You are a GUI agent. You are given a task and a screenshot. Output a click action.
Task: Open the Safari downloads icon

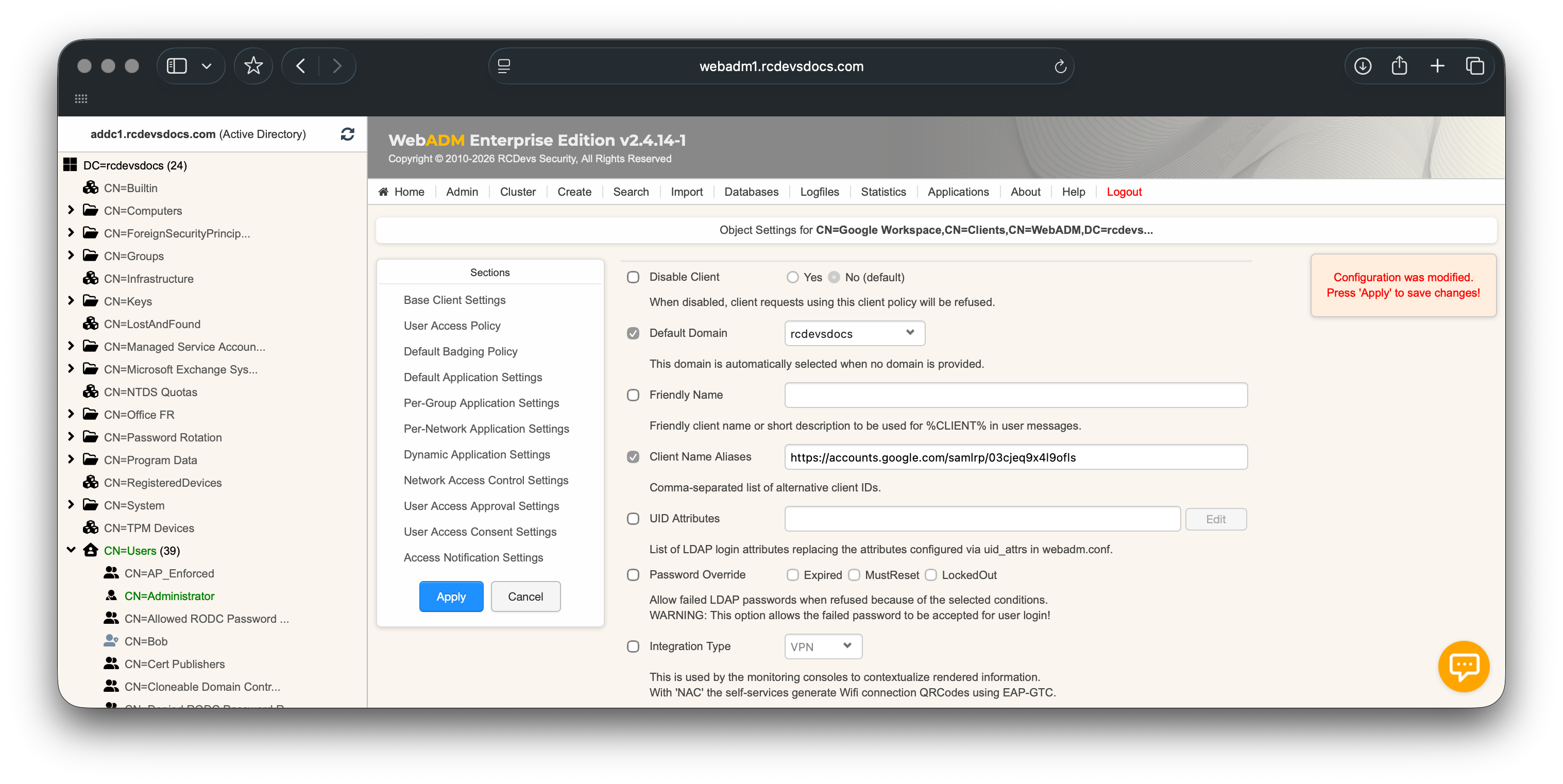1363,65
